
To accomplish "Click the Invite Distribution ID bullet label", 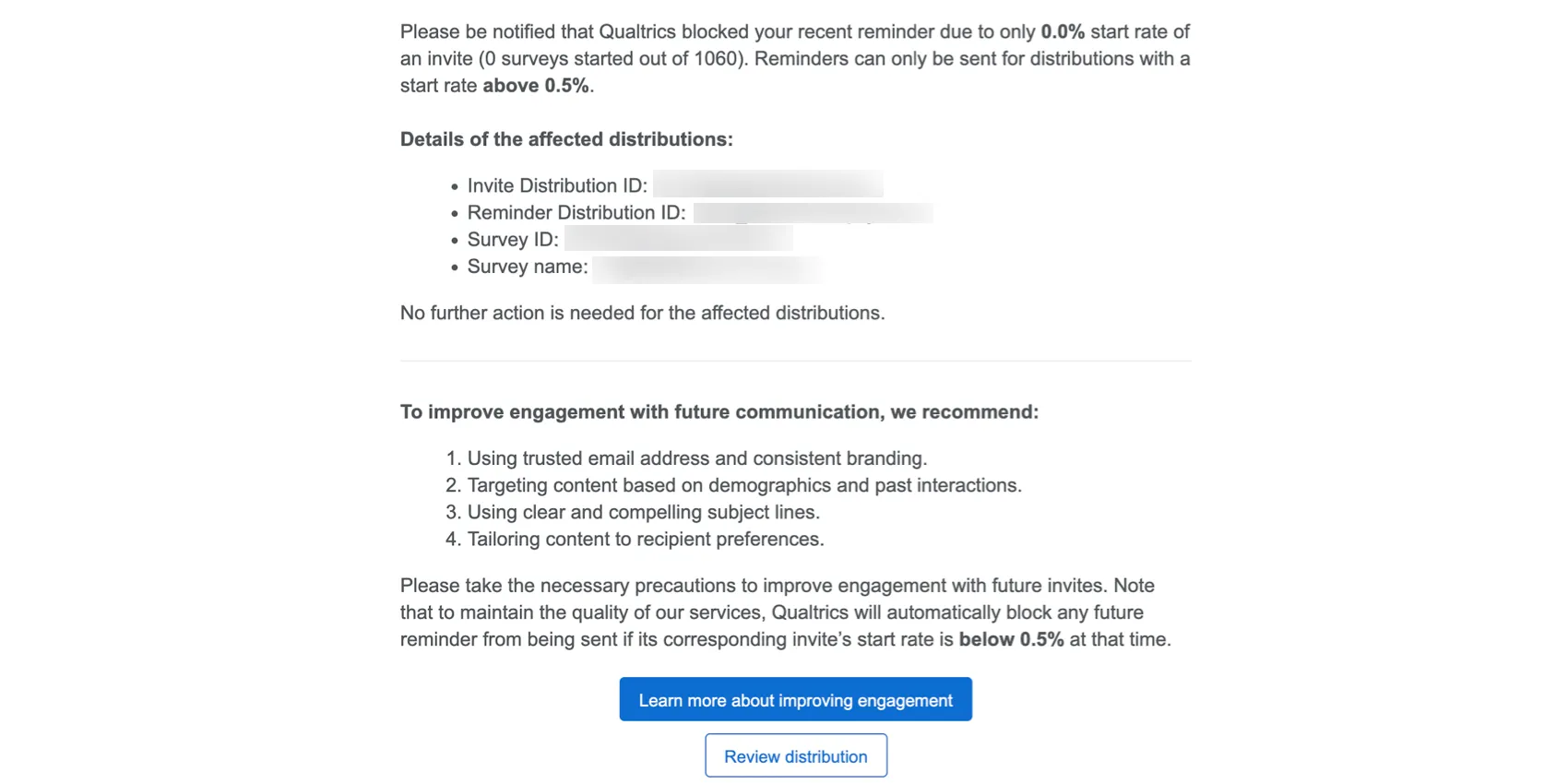I will click(x=555, y=185).
